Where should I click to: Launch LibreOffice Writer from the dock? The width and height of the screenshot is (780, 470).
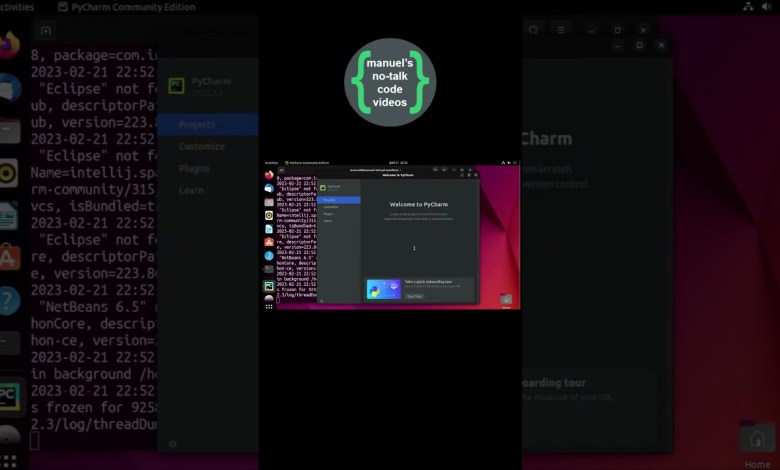coord(269,229)
